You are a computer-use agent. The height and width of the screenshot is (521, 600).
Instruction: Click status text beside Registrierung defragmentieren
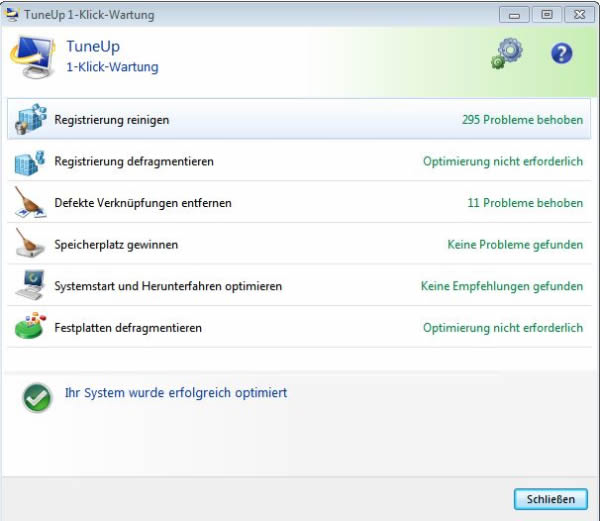tap(503, 161)
